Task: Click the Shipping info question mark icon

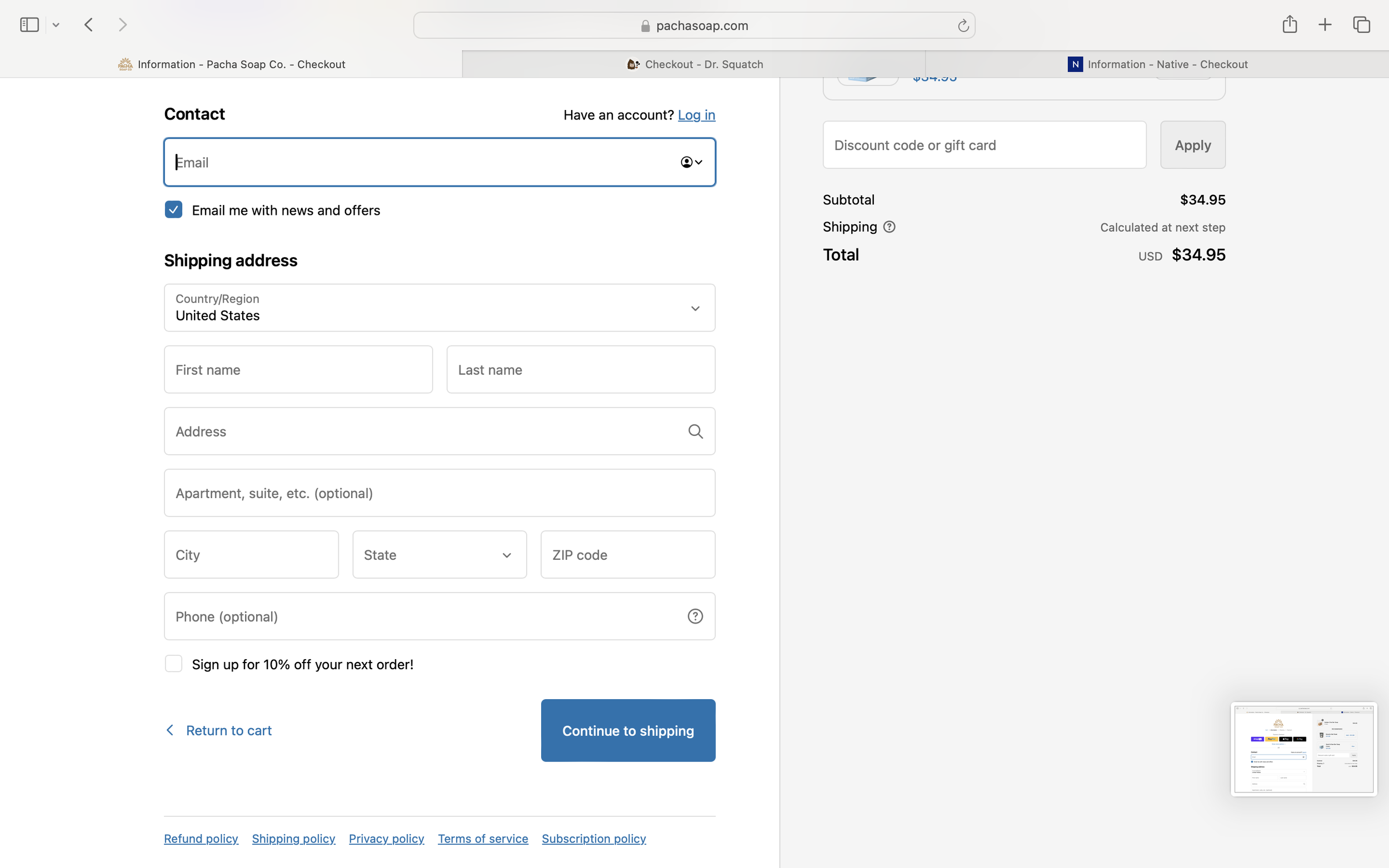Action: 889,227
